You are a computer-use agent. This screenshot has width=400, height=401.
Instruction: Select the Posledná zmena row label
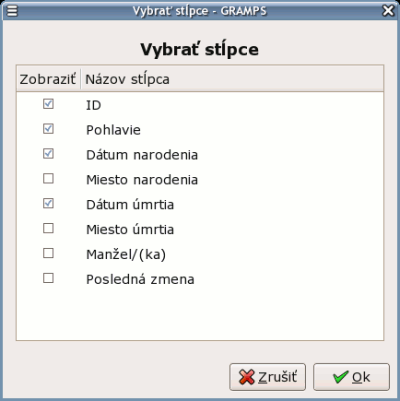pos(140,279)
